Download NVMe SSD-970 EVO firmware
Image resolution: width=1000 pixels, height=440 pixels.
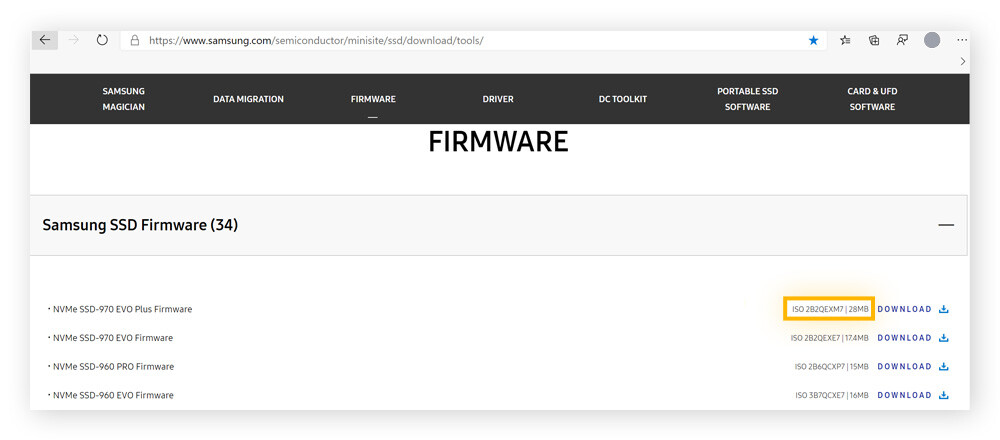[905, 338]
